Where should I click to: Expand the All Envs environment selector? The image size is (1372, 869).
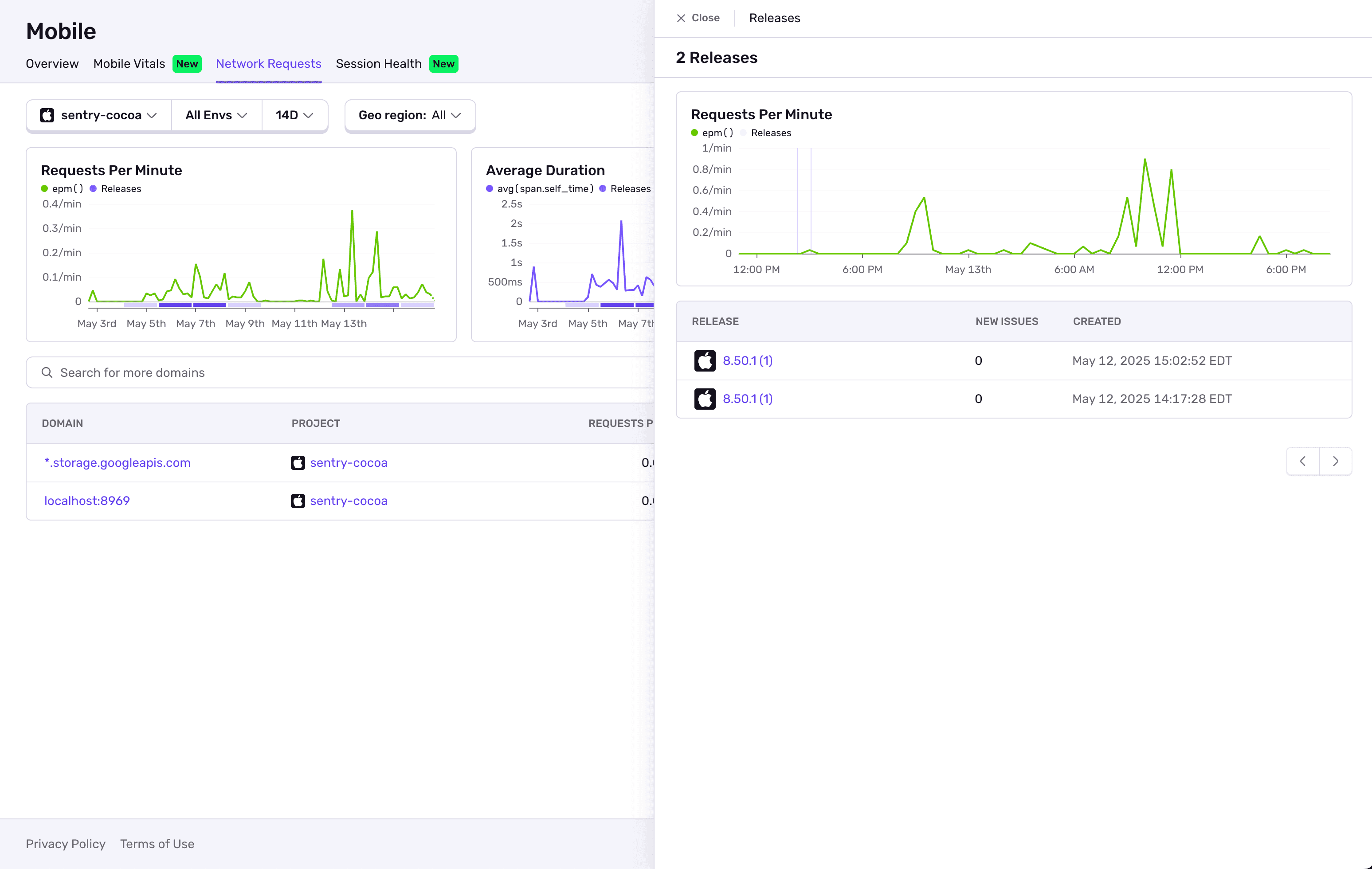coord(216,115)
